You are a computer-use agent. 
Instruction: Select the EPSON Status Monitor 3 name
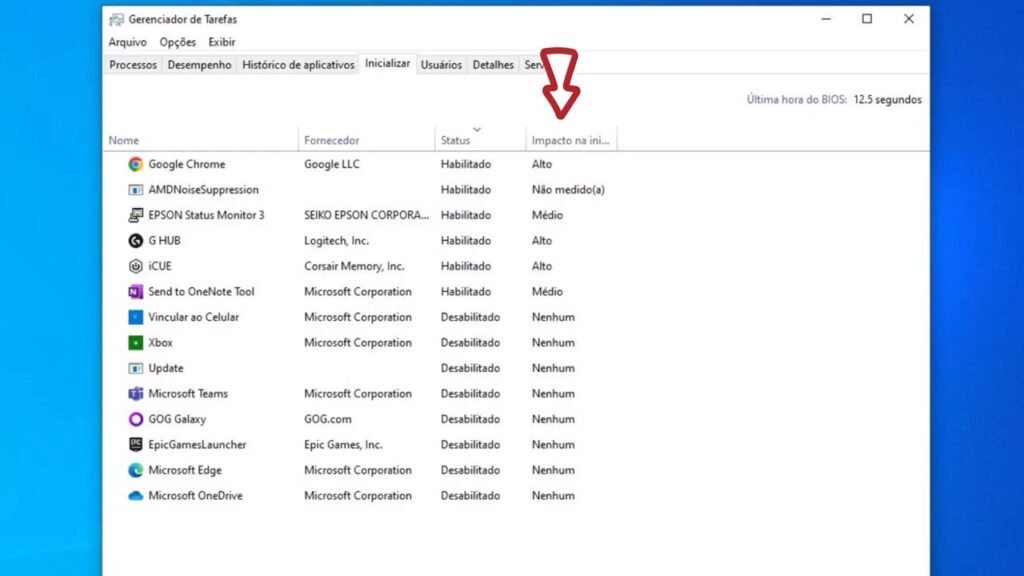pos(206,215)
